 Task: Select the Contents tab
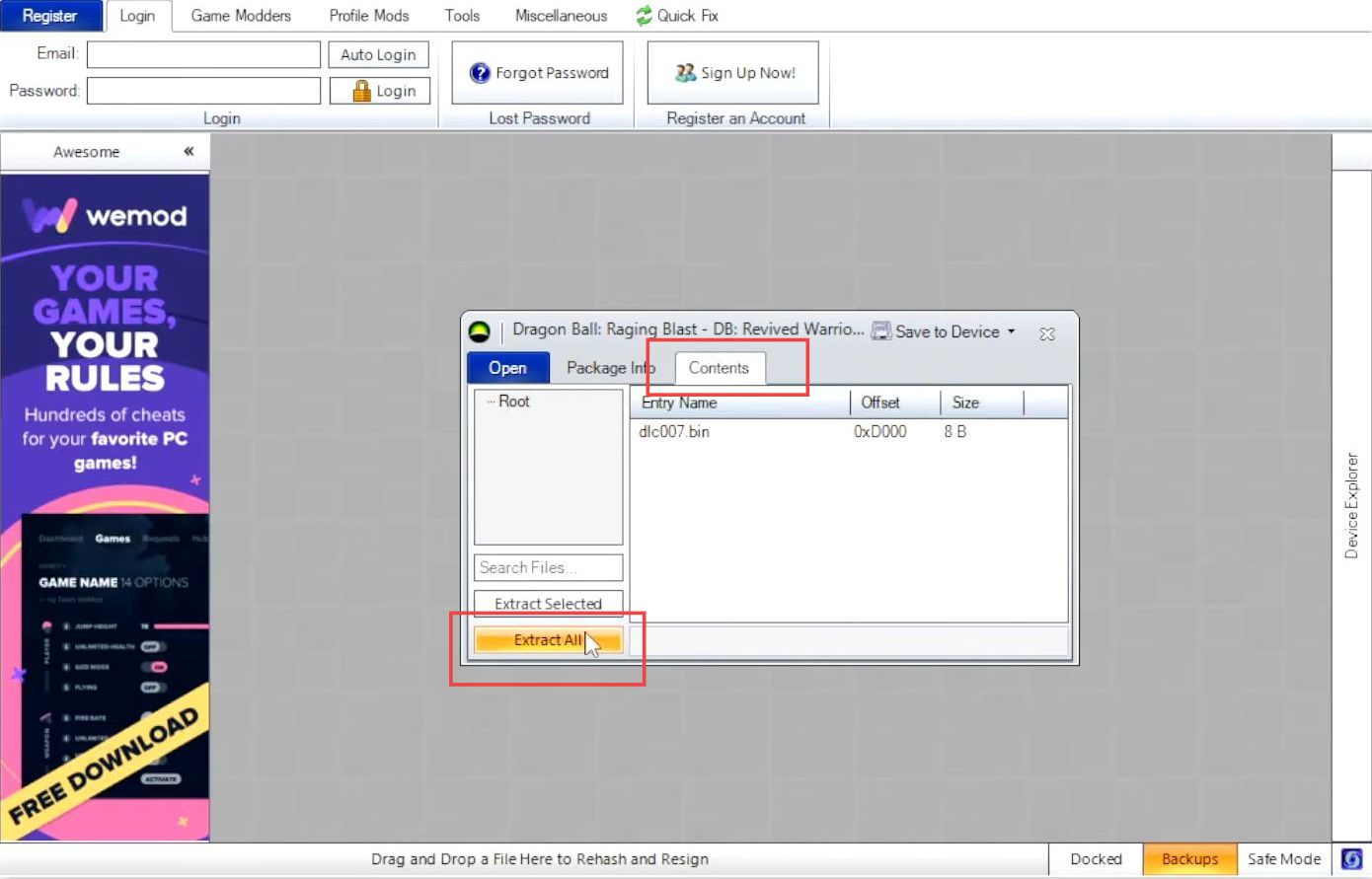coord(720,368)
